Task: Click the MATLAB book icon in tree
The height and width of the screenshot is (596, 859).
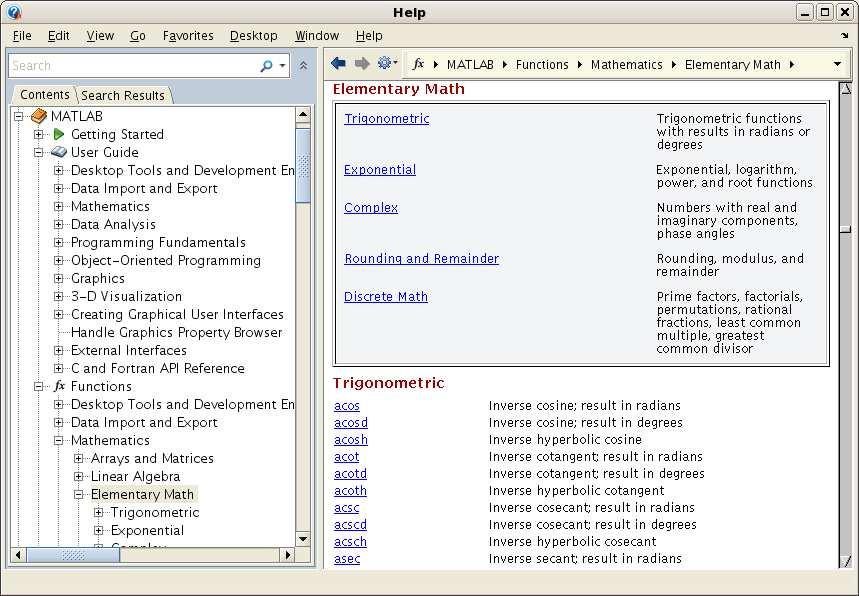Action: (39, 116)
